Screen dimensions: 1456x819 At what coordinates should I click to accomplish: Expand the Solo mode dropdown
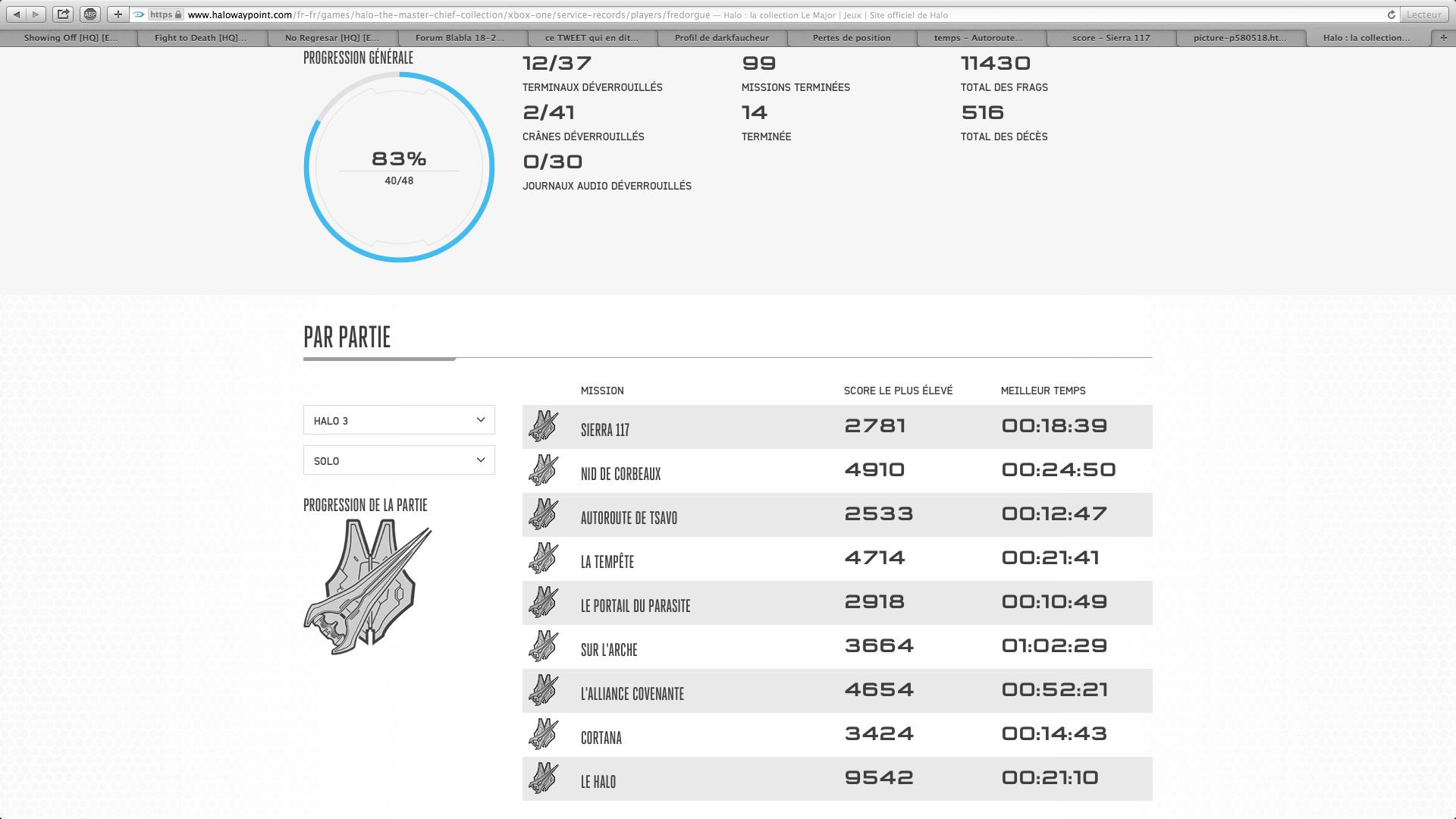click(x=399, y=460)
